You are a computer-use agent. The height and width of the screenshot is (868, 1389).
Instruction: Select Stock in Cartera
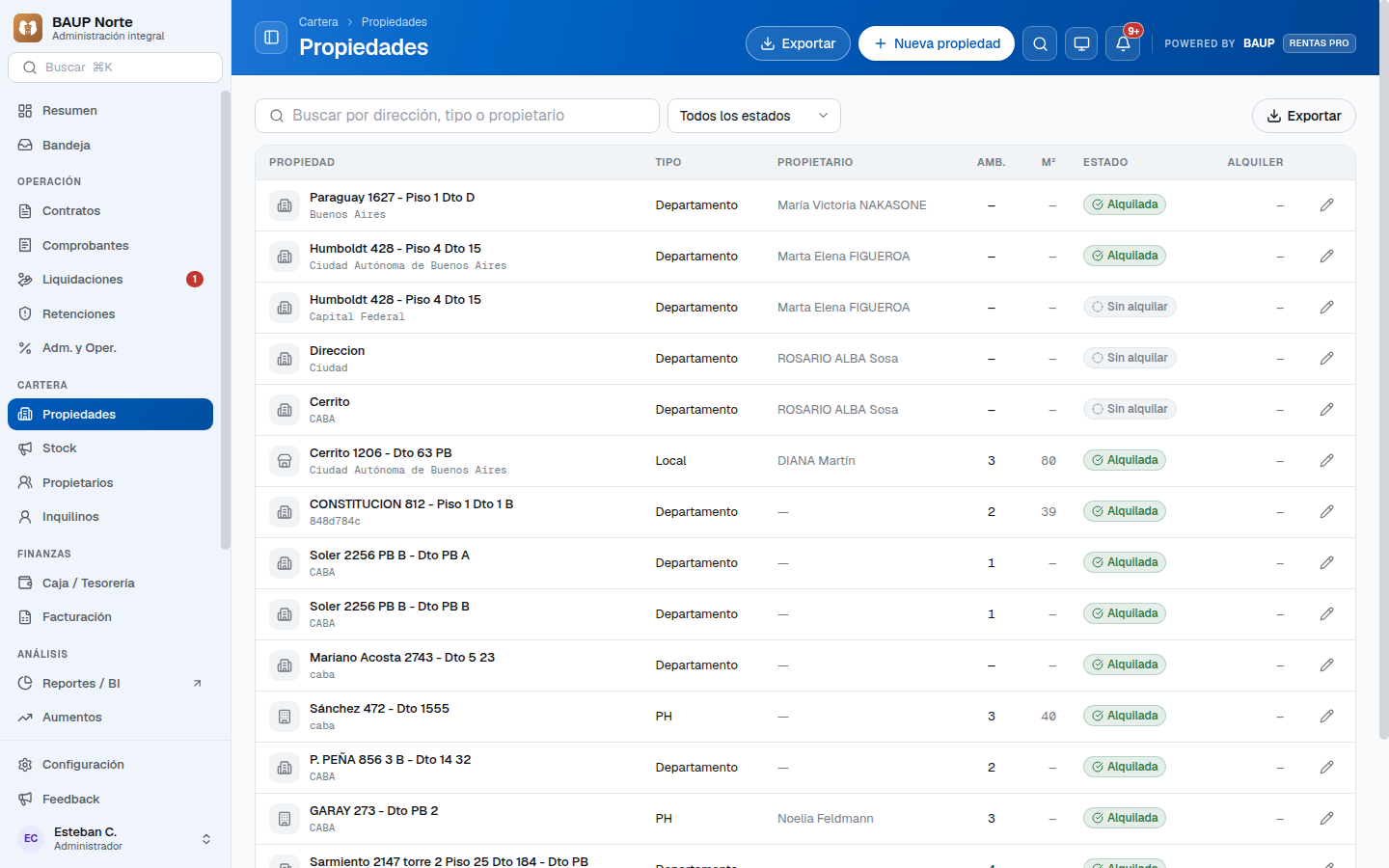[110, 448]
